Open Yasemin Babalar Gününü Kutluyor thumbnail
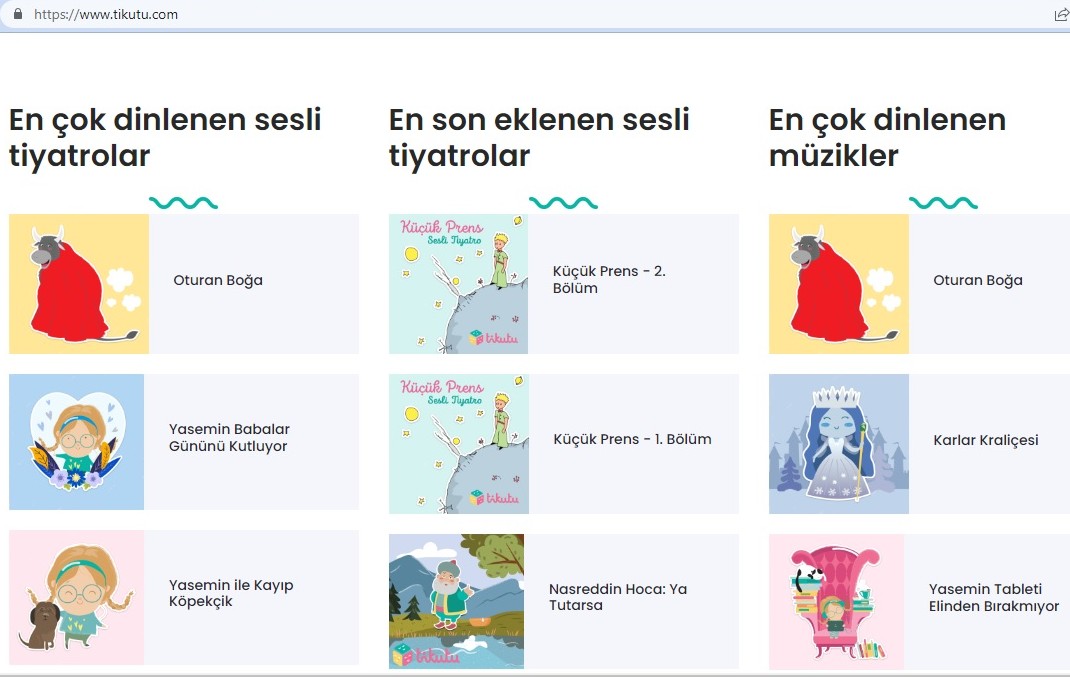Image resolution: width=1070 pixels, height=677 pixels. coord(76,442)
